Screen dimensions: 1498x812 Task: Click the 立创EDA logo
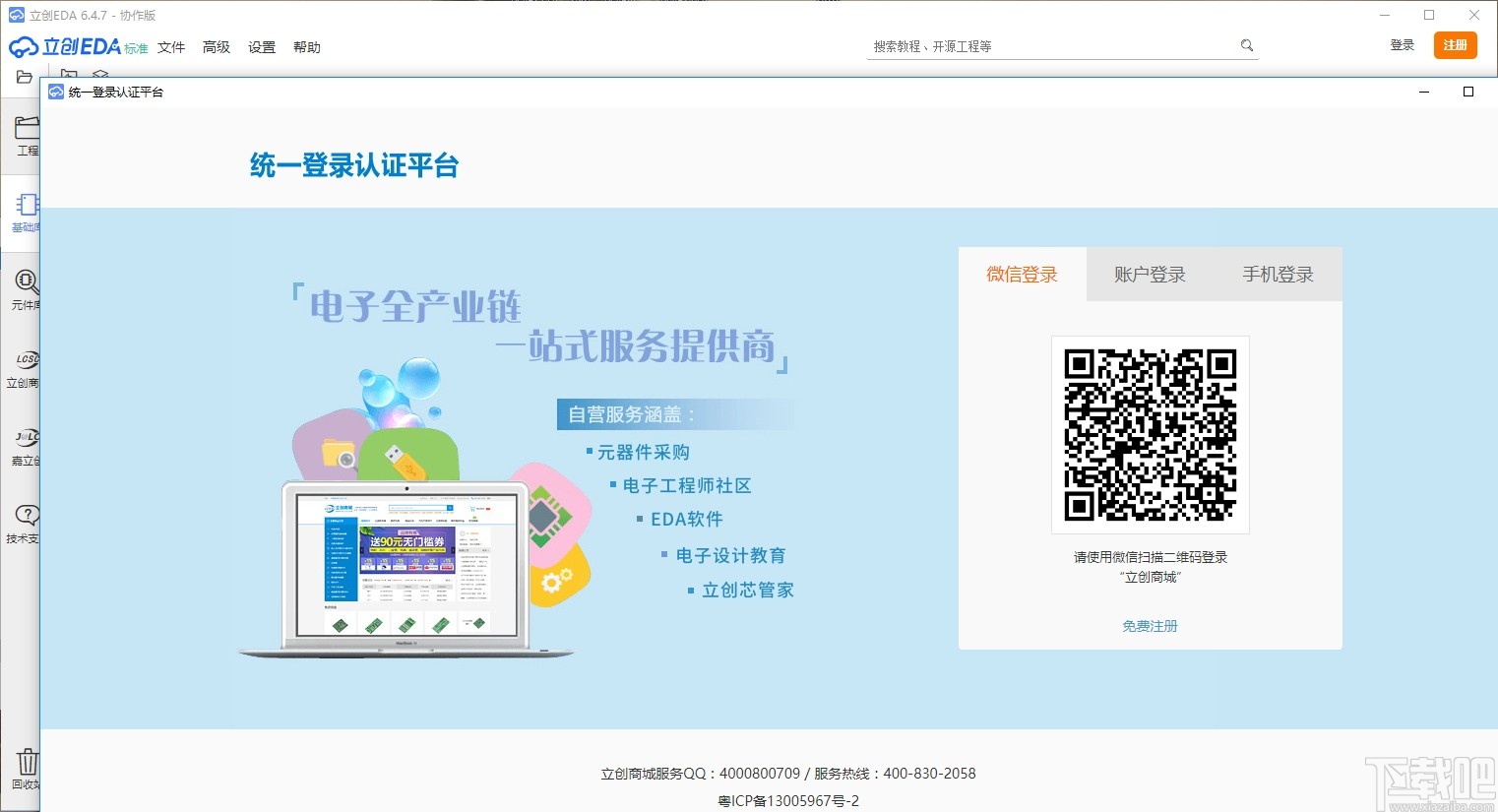[78, 46]
